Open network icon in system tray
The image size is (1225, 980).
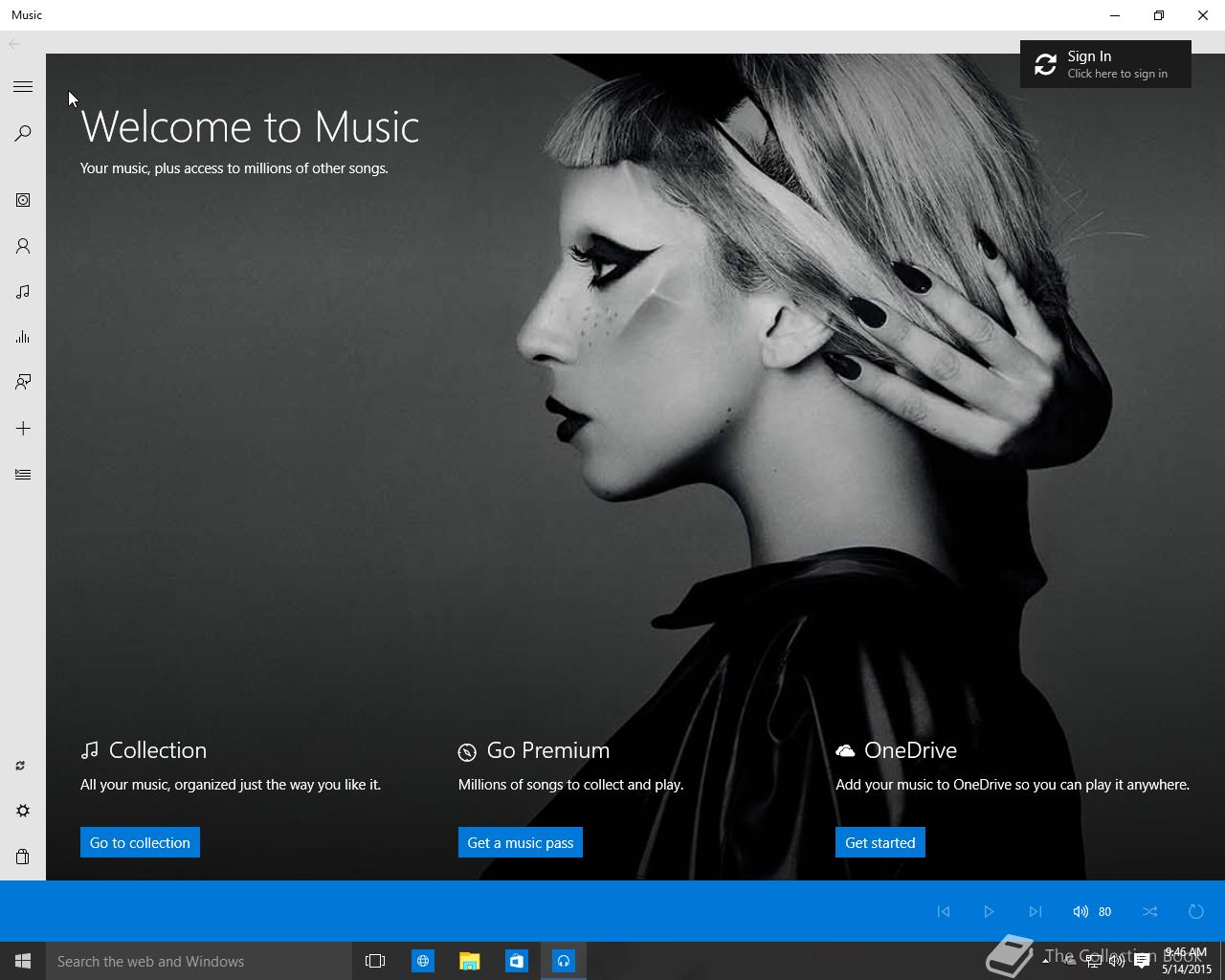(1093, 961)
